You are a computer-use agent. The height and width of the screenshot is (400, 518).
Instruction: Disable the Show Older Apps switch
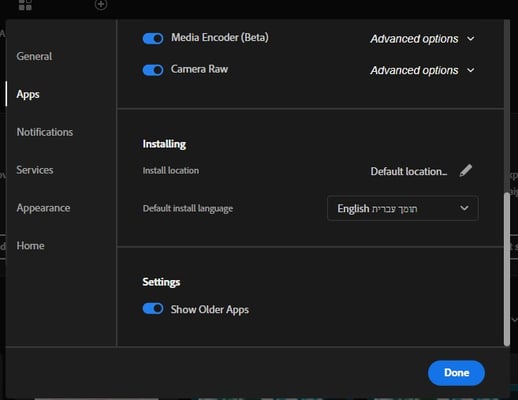tap(153, 309)
